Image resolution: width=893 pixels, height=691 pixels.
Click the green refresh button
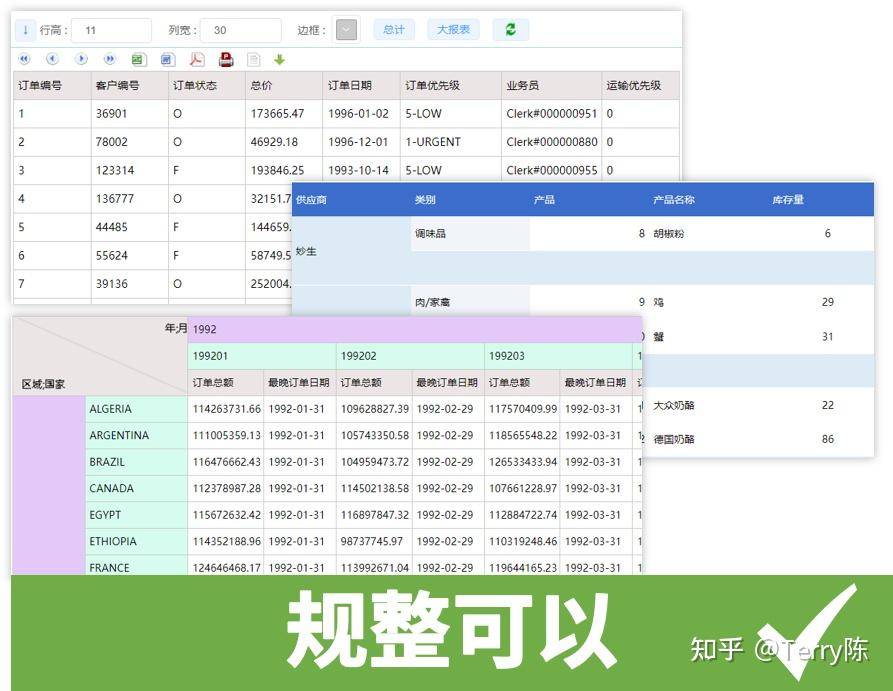click(x=510, y=30)
